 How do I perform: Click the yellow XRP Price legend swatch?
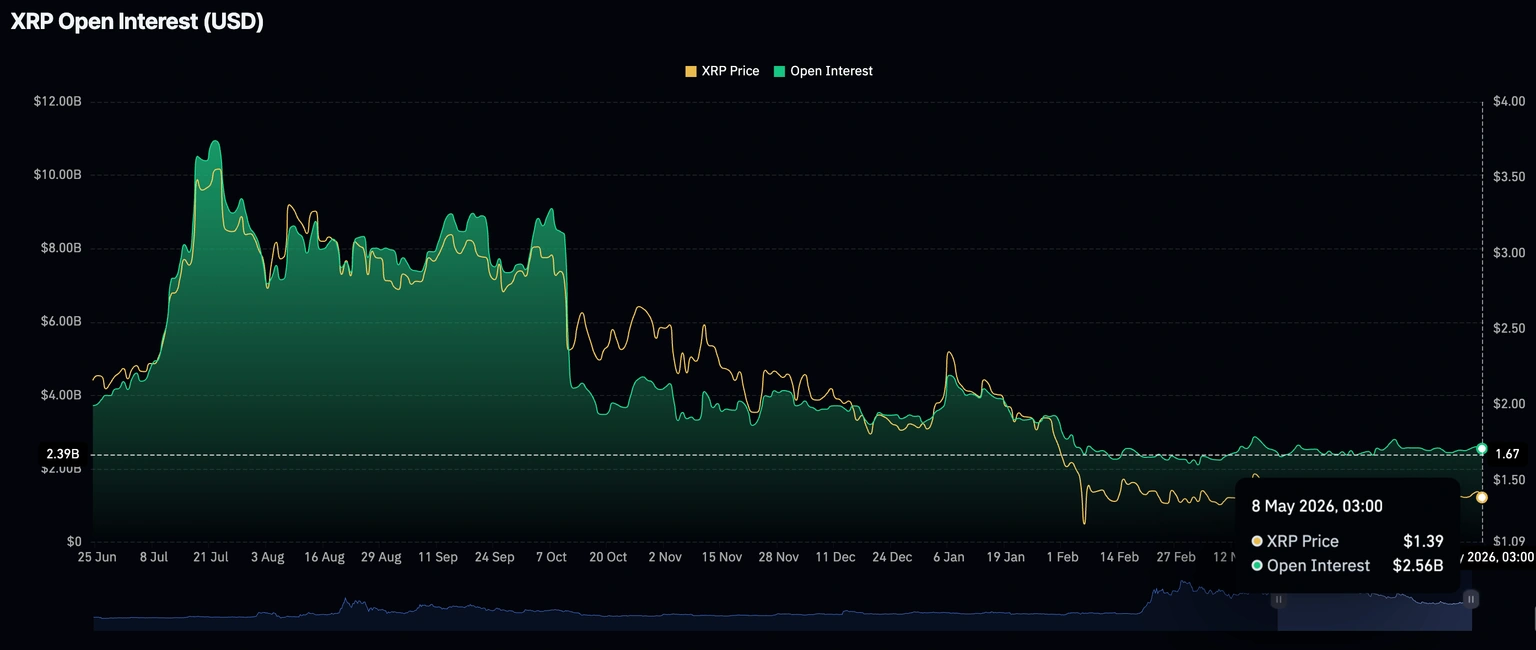point(691,71)
